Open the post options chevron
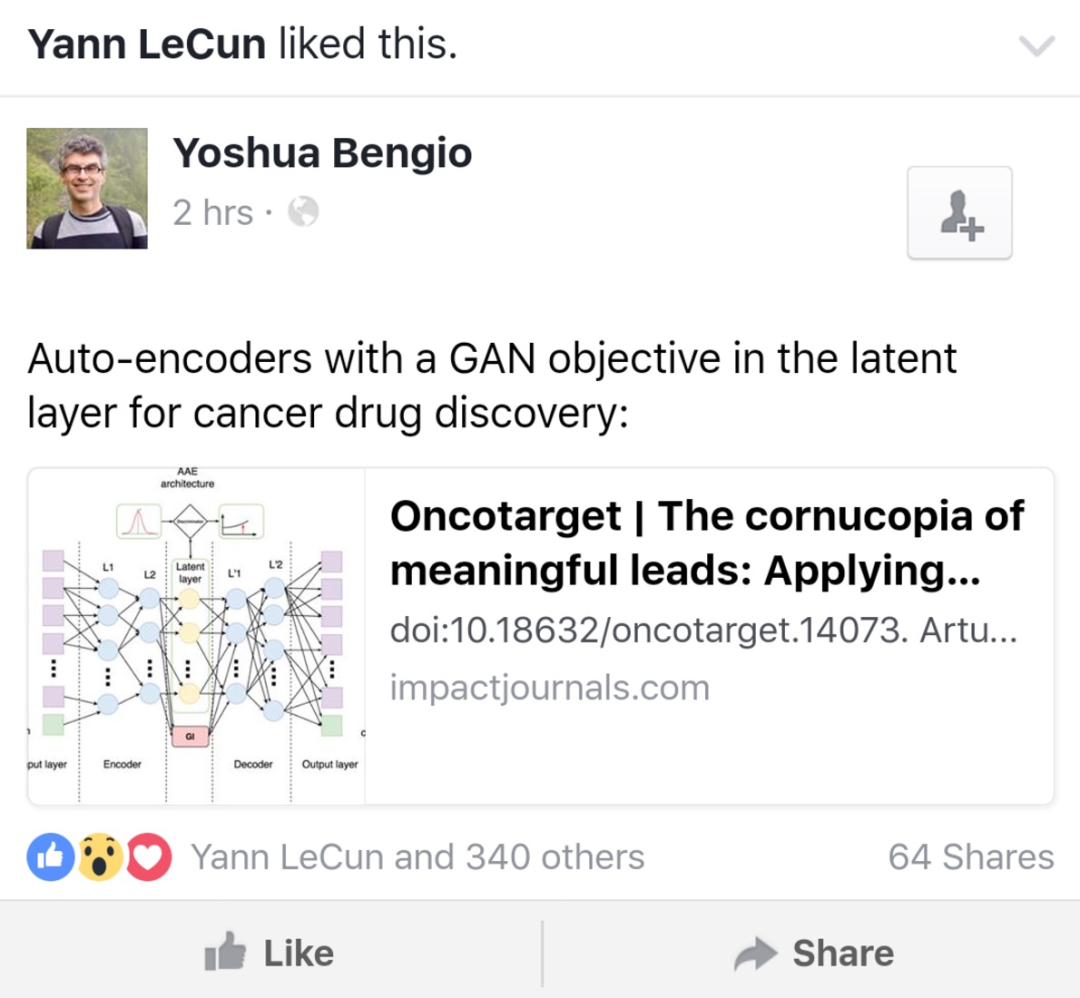Screen dimensions: 1080x998 click(1035, 46)
